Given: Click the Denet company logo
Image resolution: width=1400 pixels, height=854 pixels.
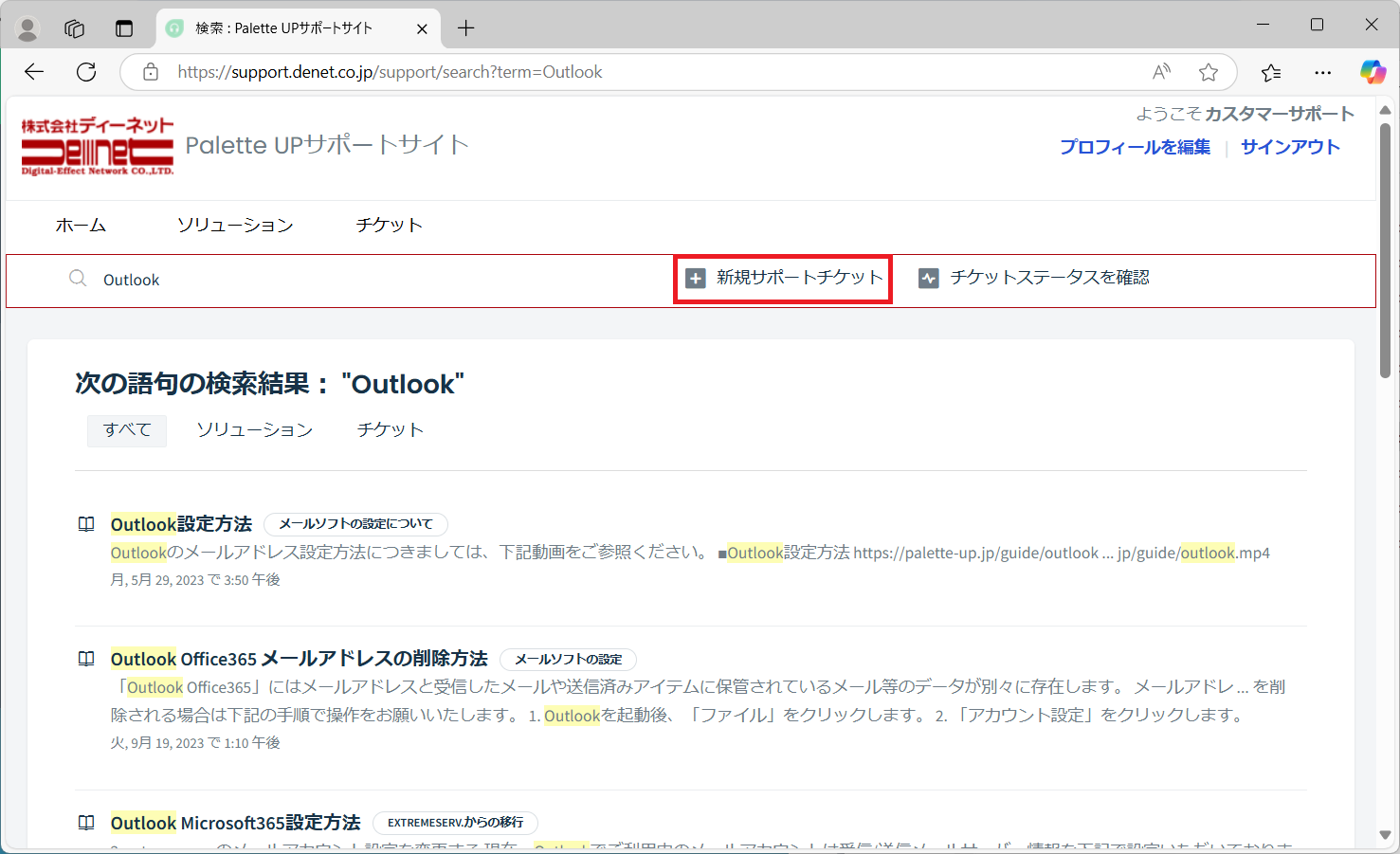Looking at the screenshot, I should pos(98,146).
